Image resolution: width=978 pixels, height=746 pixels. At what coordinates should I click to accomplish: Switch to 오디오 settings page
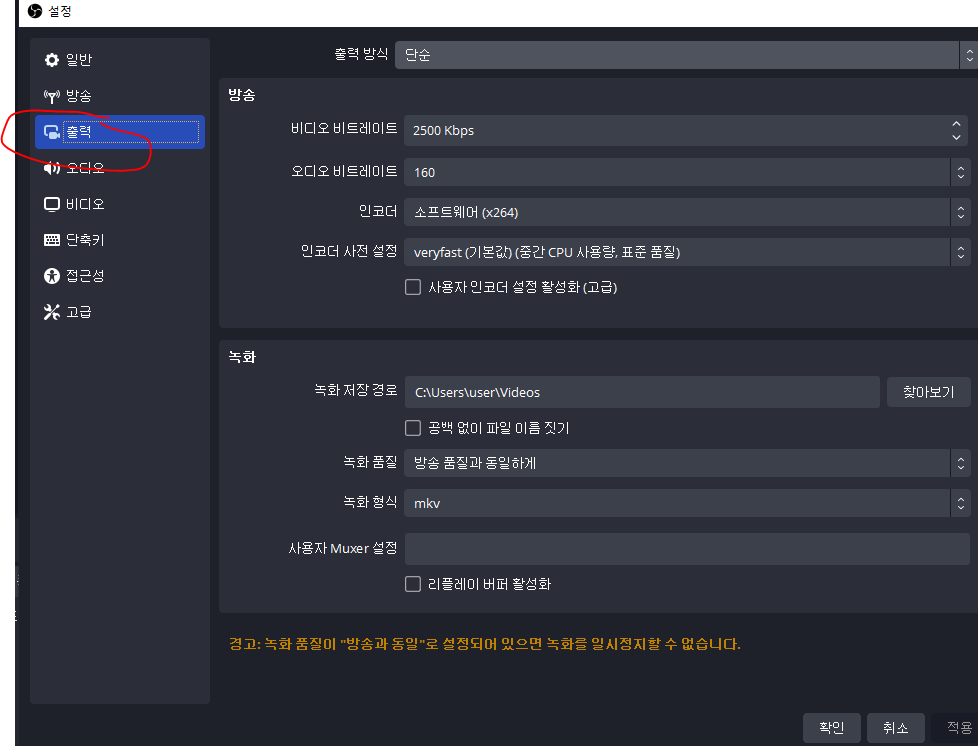[120, 168]
